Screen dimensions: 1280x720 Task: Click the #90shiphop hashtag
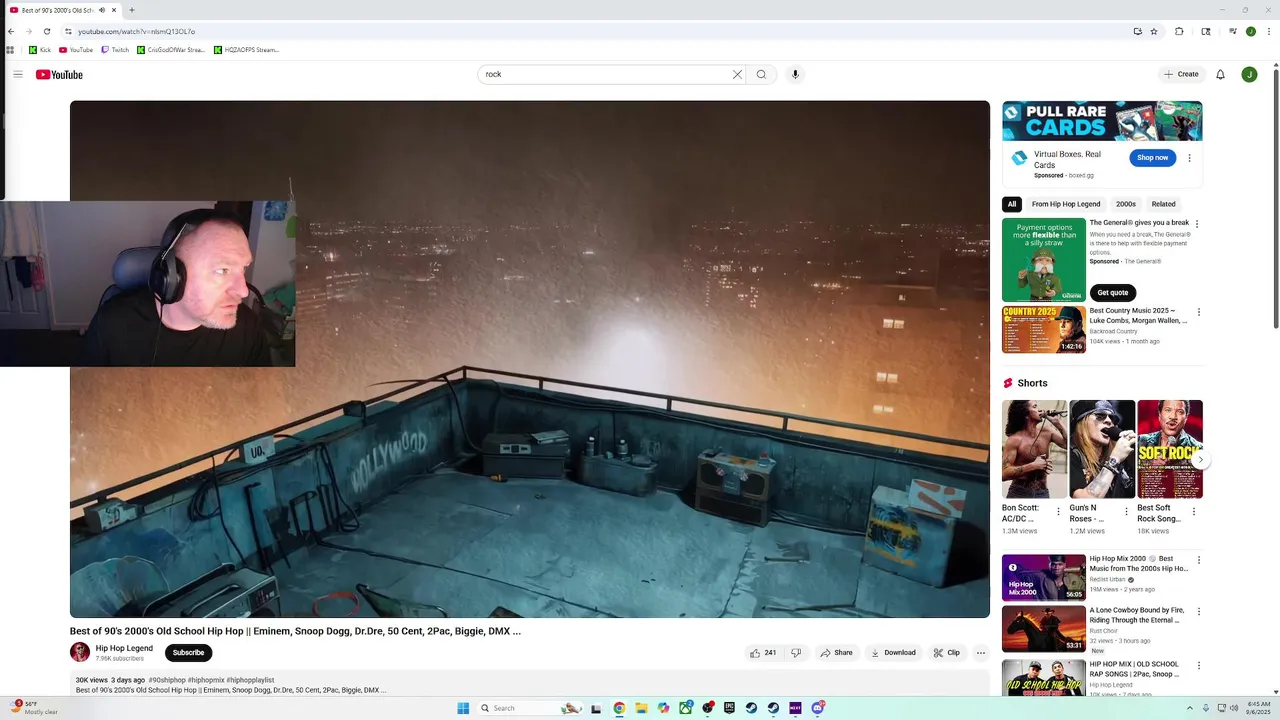tap(167, 680)
